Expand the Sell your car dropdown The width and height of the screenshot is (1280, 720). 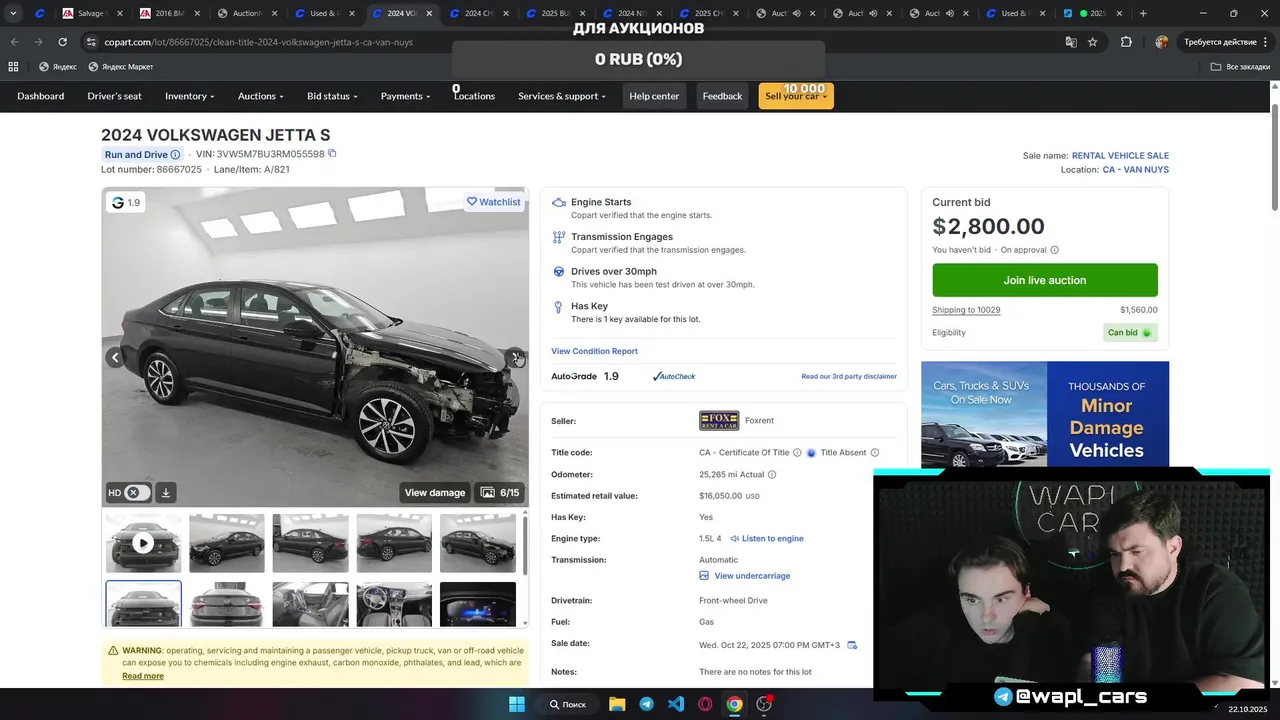point(796,96)
